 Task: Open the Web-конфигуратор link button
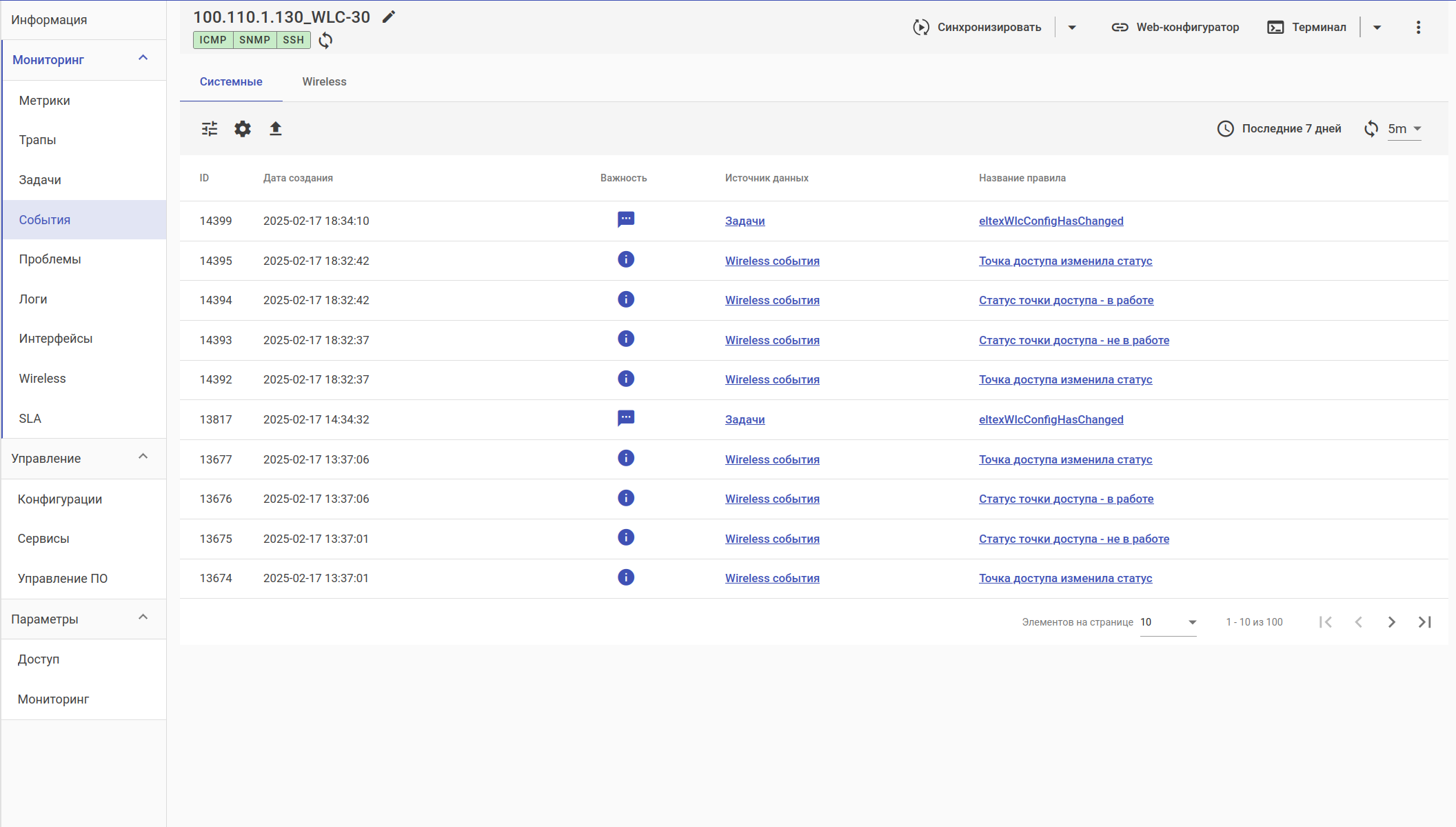click(x=1175, y=28)
